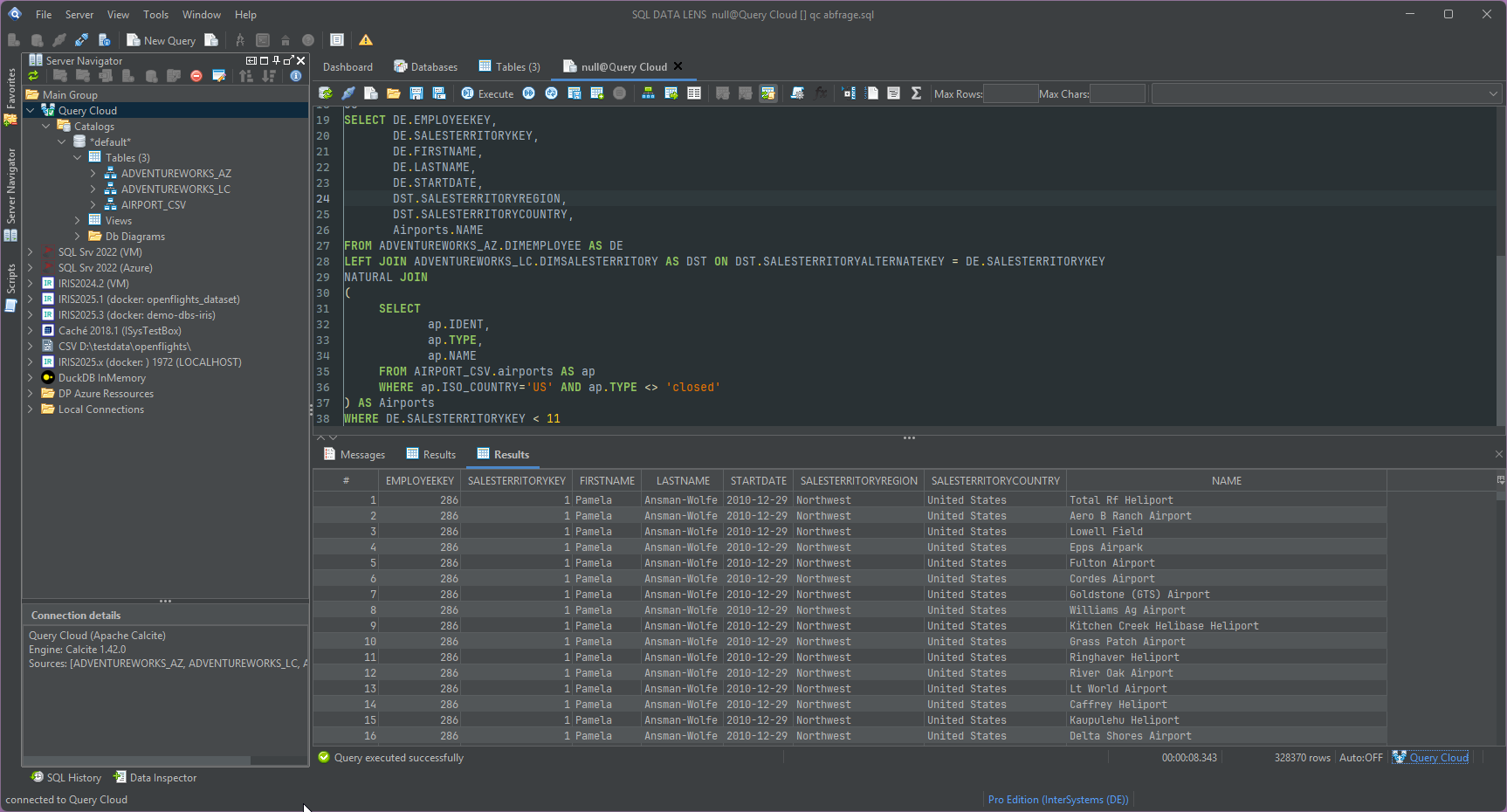
Task: Click Pro Edition (InterSystems (DE)) link
Action: (x=1058, y=800)
